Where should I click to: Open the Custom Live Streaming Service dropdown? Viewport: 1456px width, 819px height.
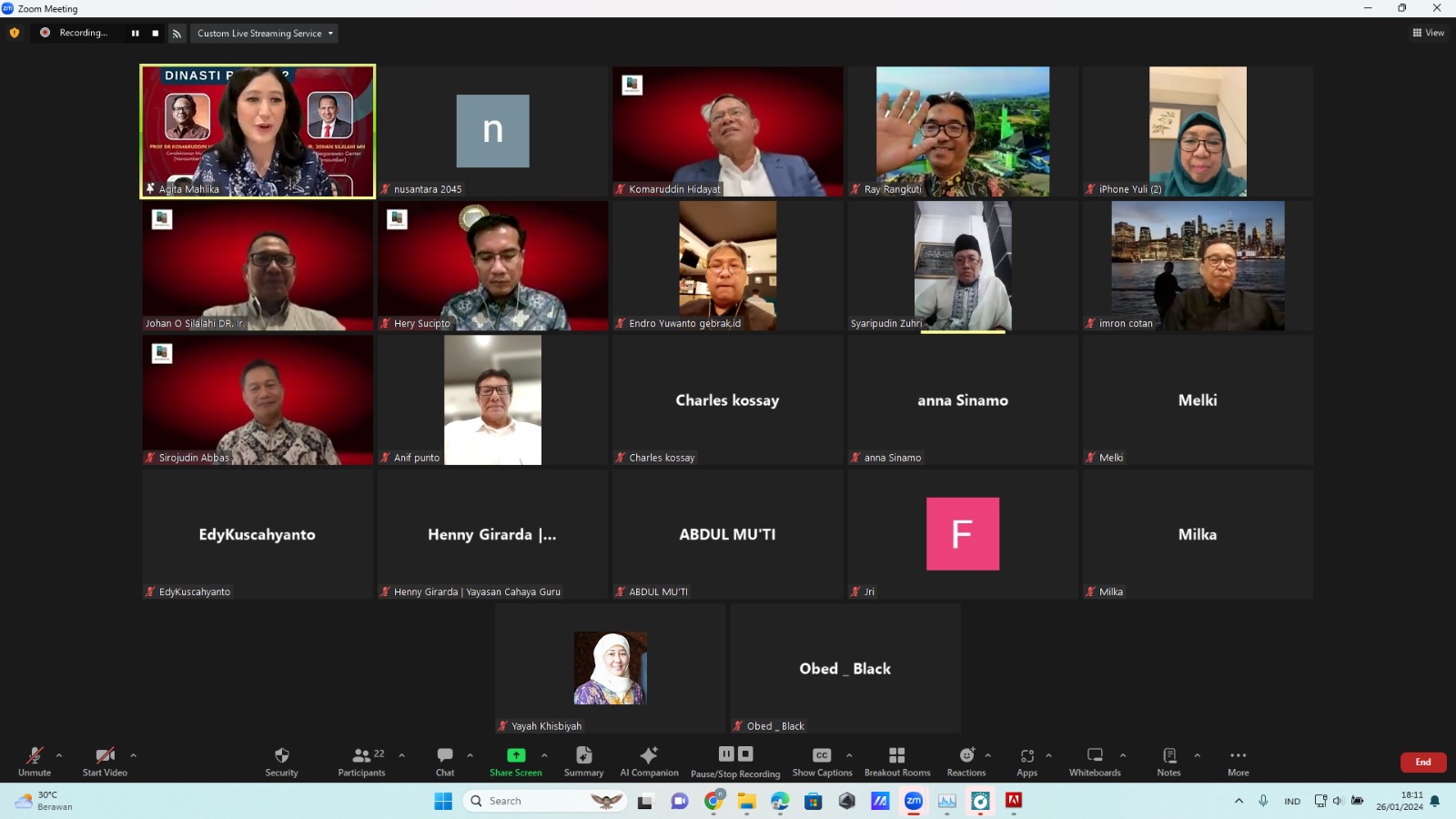(264, 33)
